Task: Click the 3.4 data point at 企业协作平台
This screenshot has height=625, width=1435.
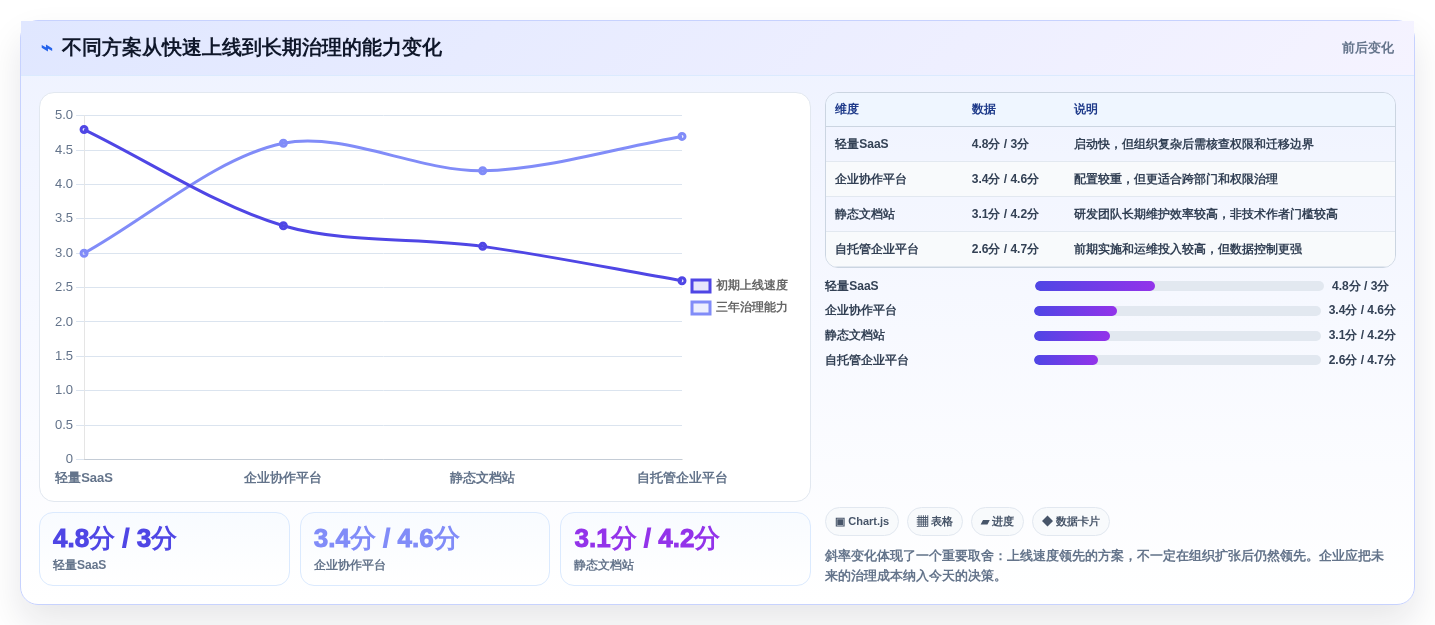Action: point(283,226)
